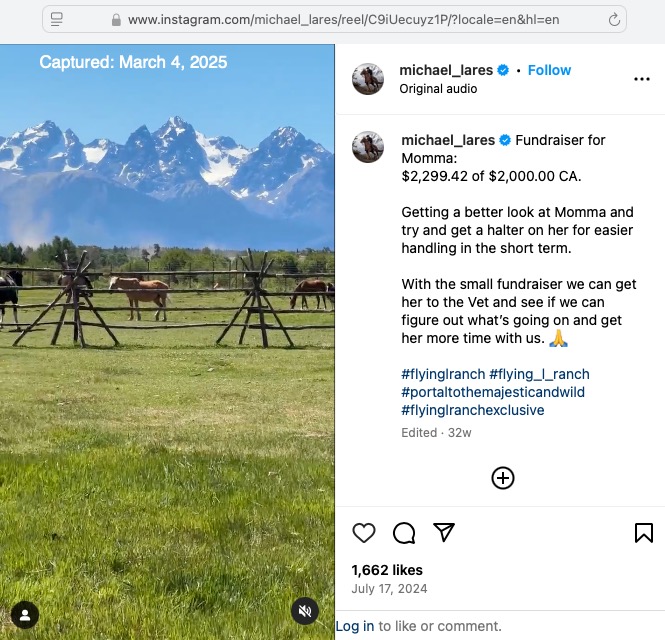Image resolution: width=665 pixels, height=640 pixels.
Task: Share post with paper plane icon
Action: point(444,532)
